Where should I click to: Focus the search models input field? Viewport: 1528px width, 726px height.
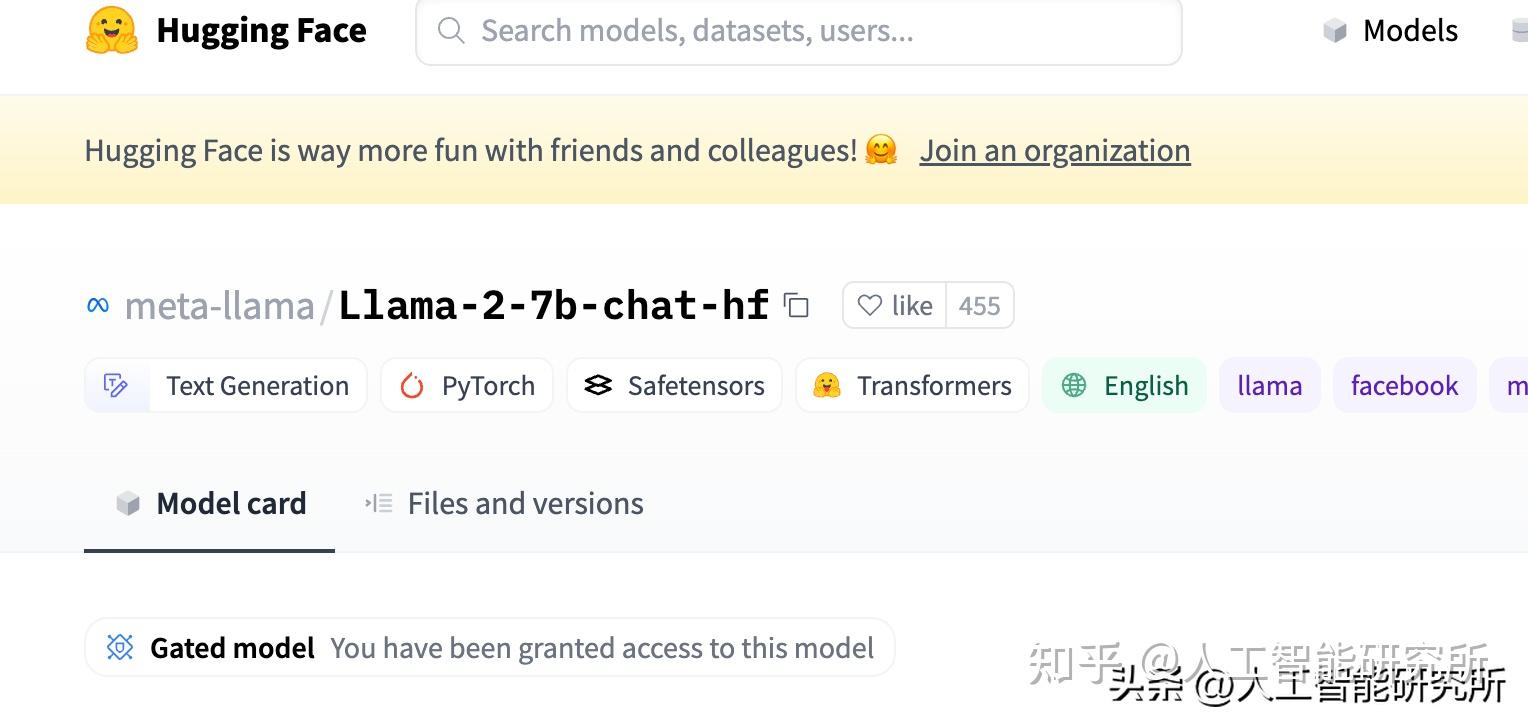click(x=800, y=31)
